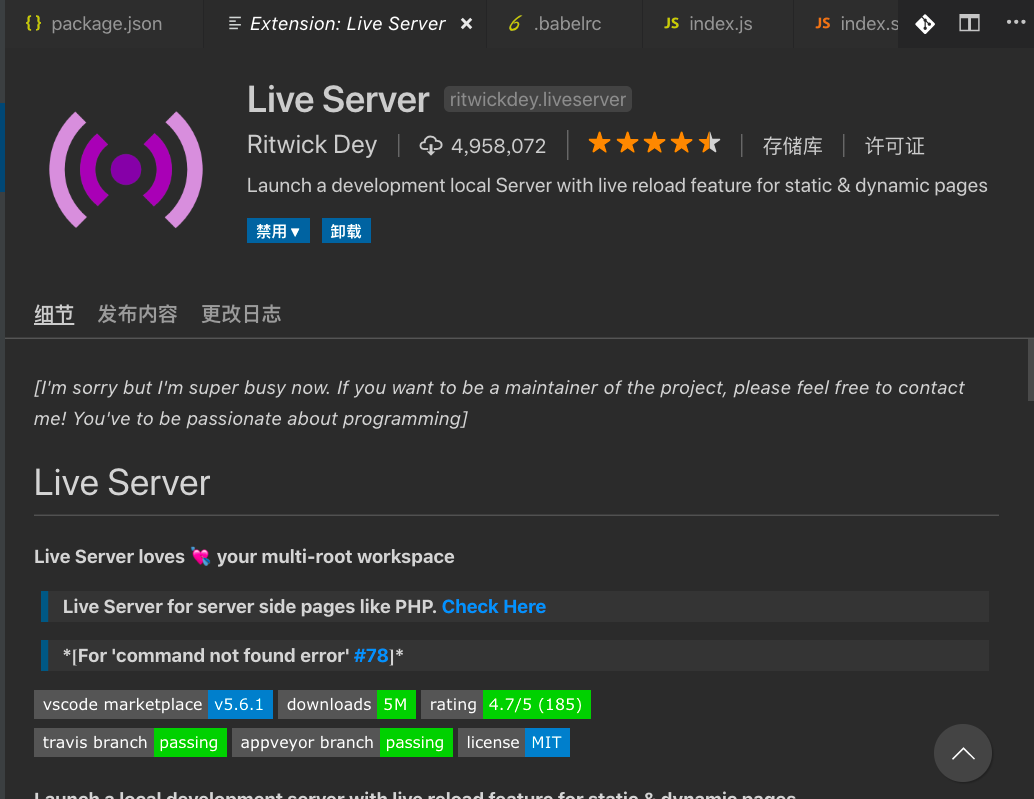The height and width of the screenshot is (799, 1034).
Task: Select the 更改日志 changelog tab
Action: pos(241,314)
